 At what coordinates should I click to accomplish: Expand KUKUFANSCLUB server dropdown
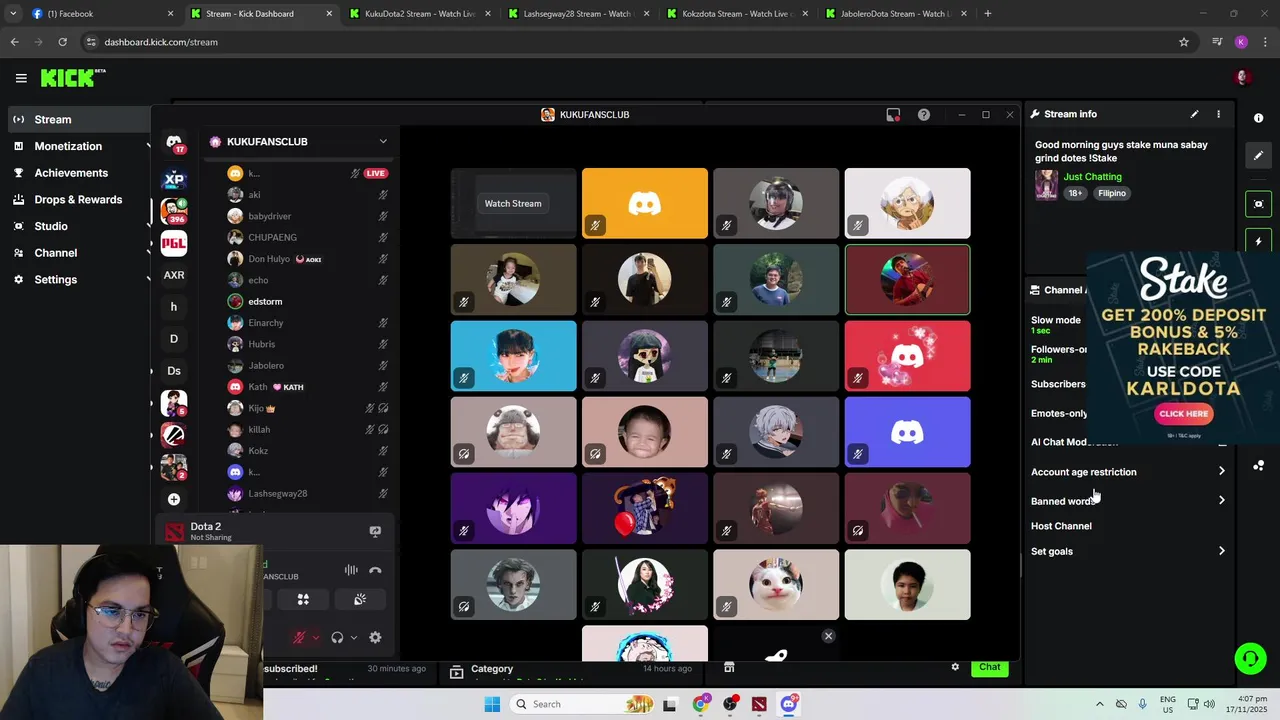tap(382, 142)
